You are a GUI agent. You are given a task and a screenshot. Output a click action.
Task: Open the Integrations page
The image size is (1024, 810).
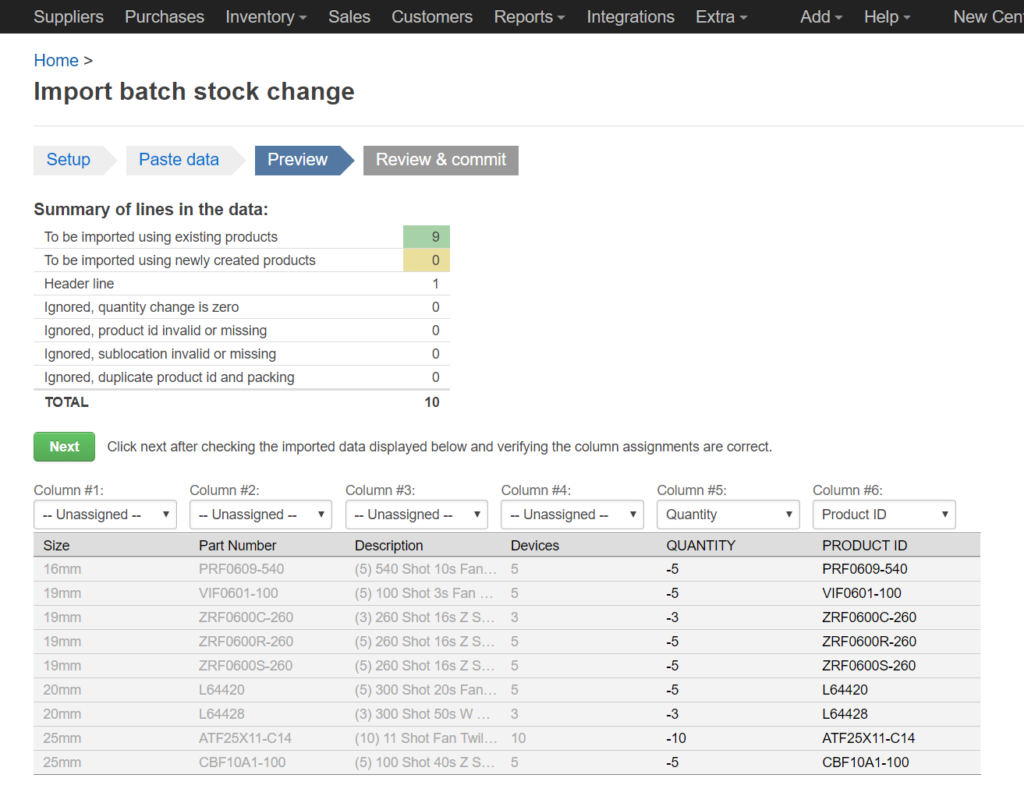[x=630, y=17]
